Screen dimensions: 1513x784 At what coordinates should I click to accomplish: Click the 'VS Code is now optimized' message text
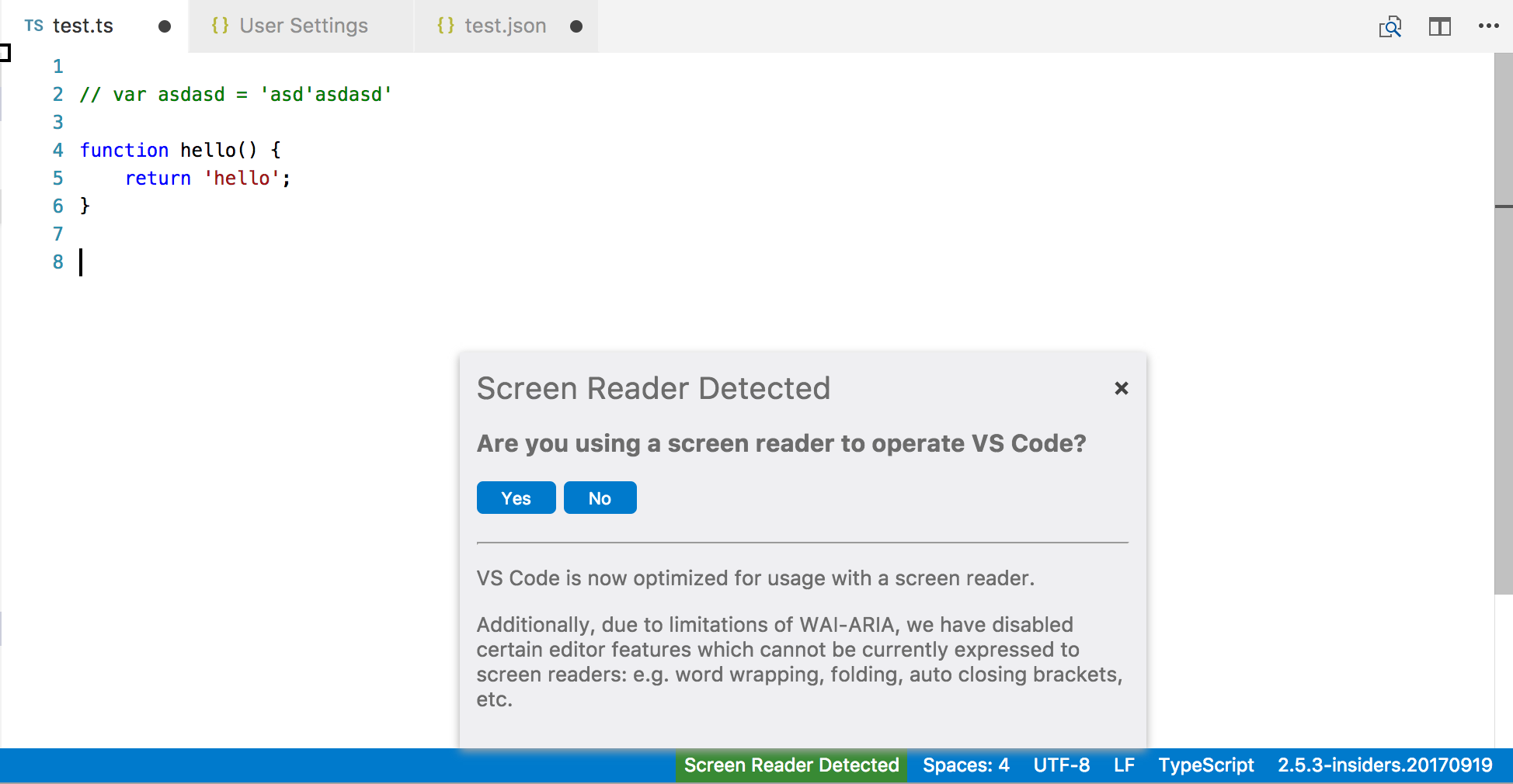click(756, 578)
